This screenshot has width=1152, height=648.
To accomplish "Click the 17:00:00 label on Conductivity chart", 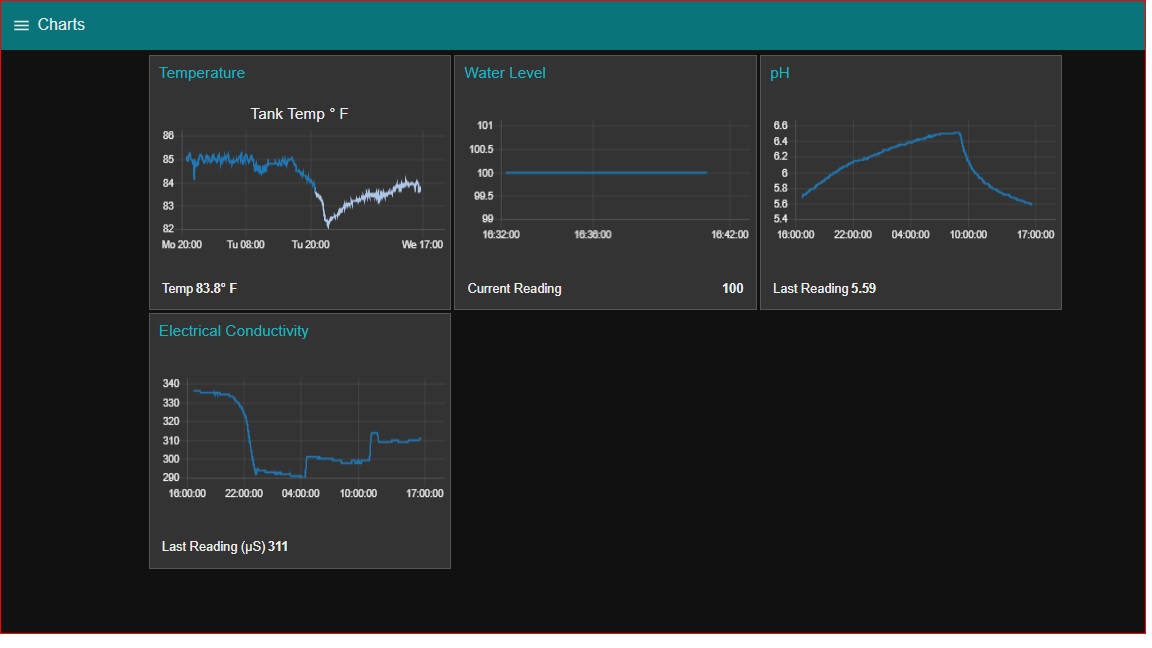I will (425, 493).
